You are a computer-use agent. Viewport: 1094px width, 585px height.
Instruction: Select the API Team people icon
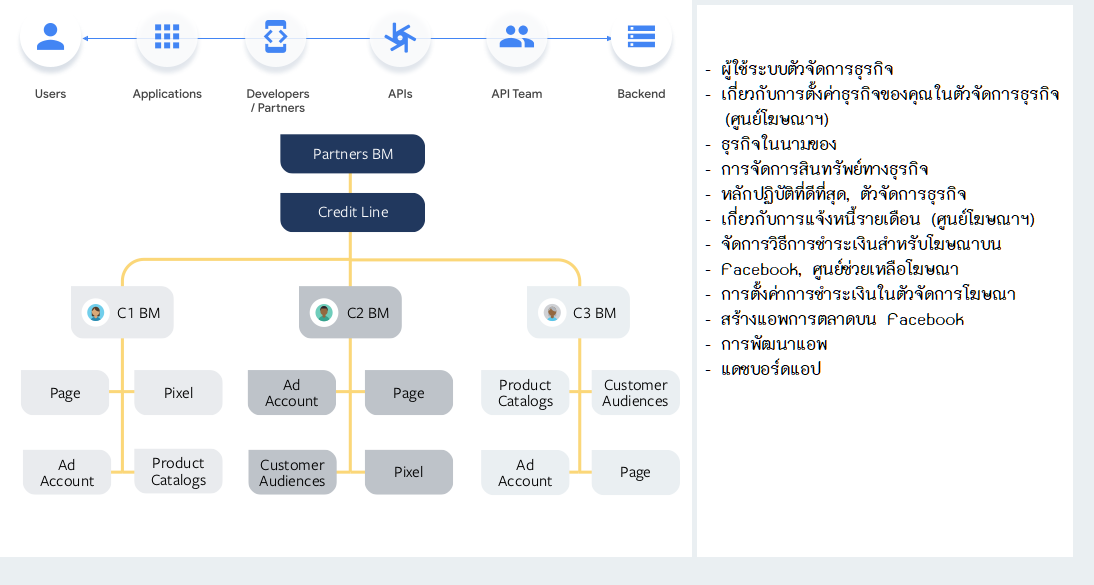click(x=516, y=38)
